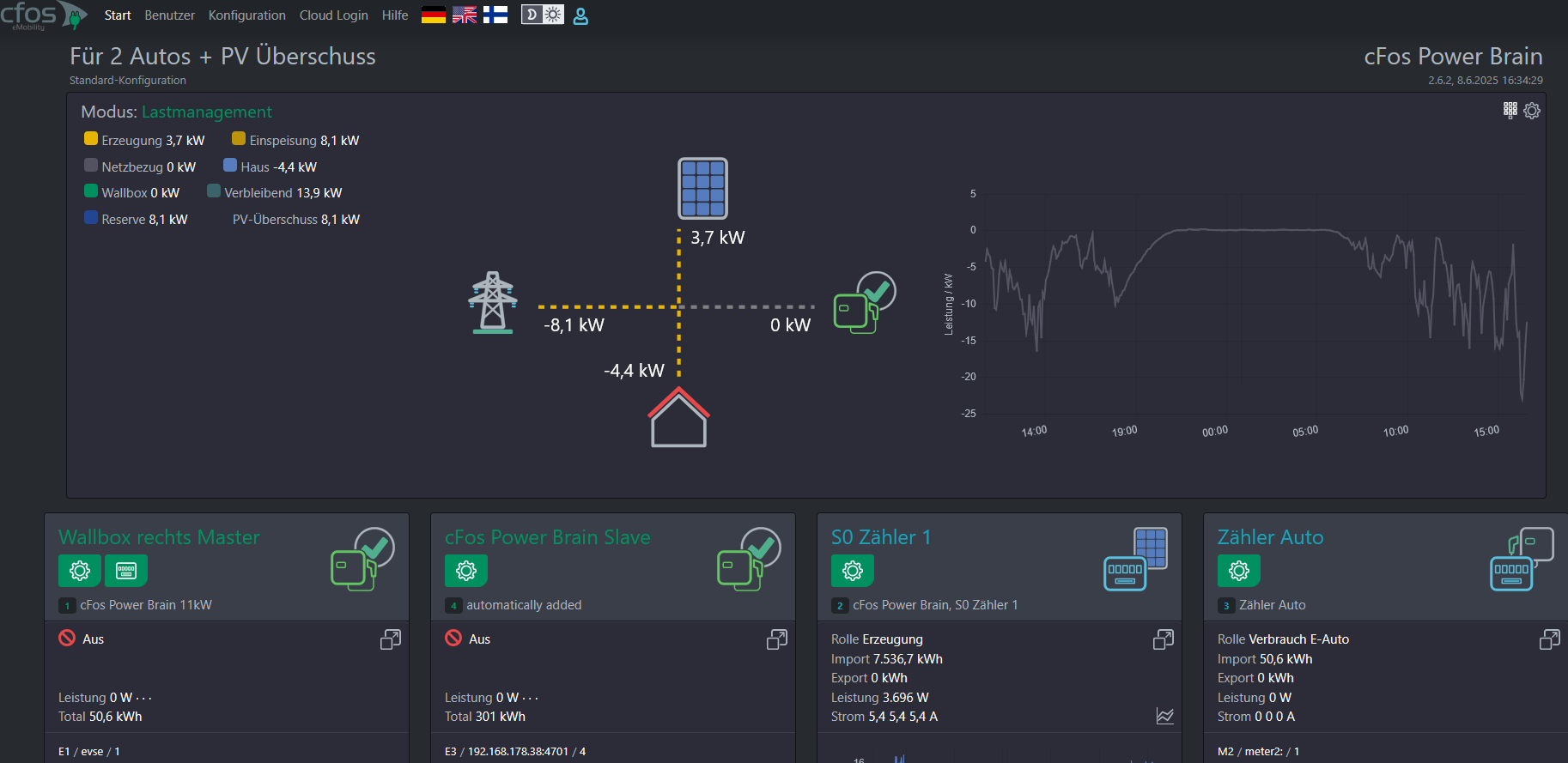Screen dimensions: 1568x763
Task: Toggle light mode sun button
Action: point(553,15)
